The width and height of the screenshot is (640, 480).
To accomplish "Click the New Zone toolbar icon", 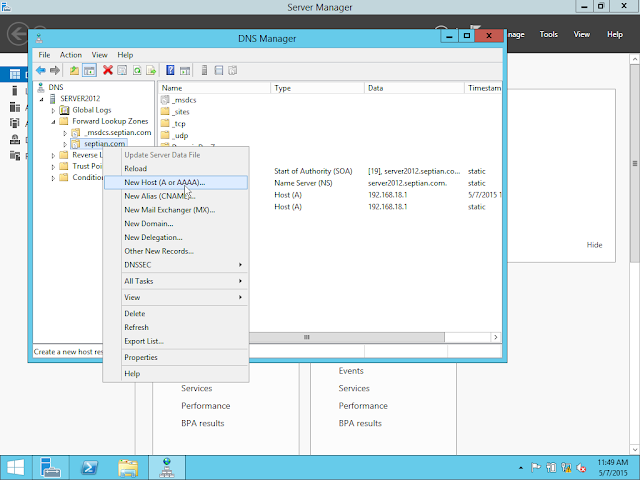I will tap(219, 71).
